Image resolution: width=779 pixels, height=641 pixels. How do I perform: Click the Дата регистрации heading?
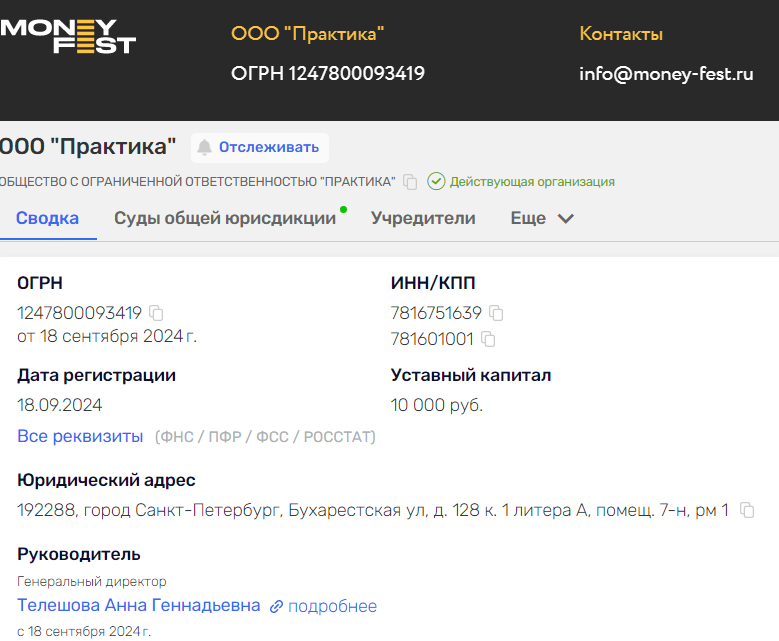(96, 375)
